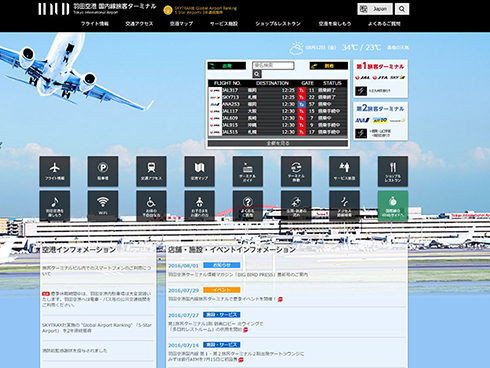The image size is (490, 368).
Task: Open the 2016/08/01 news entry
Action: point(238,275)
